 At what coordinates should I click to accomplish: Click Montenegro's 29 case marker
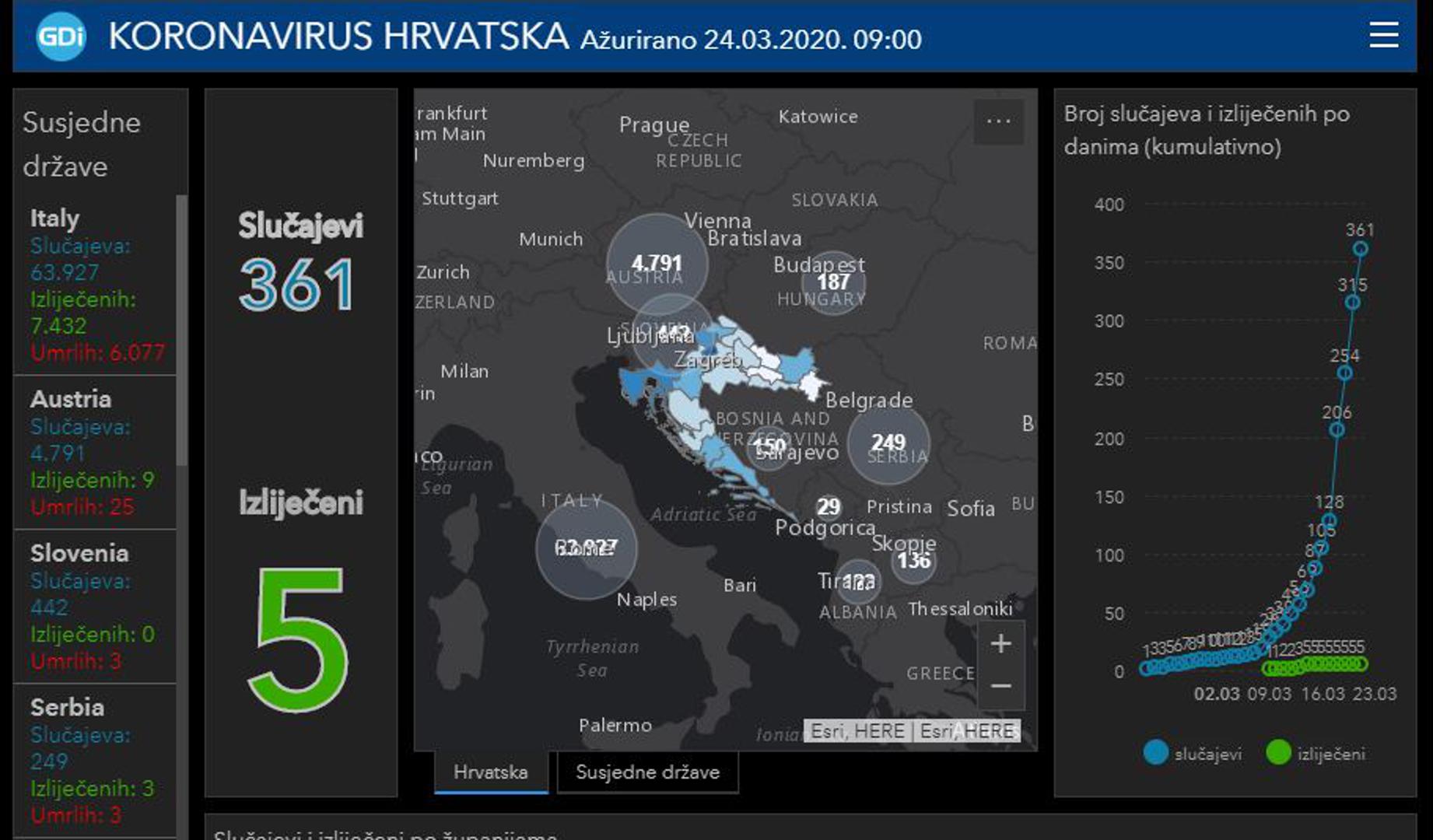(828, 507)
